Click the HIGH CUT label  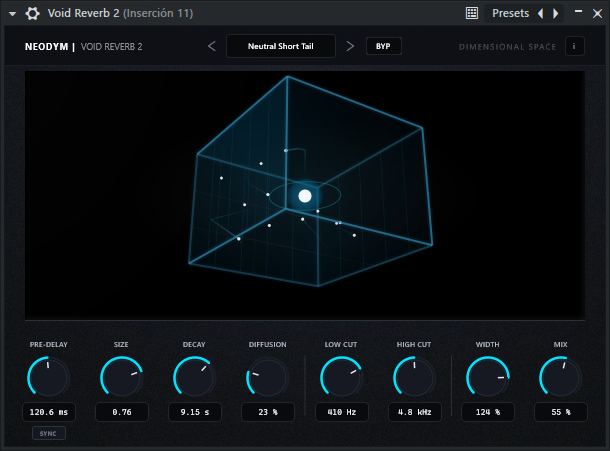tap(414, 345)
